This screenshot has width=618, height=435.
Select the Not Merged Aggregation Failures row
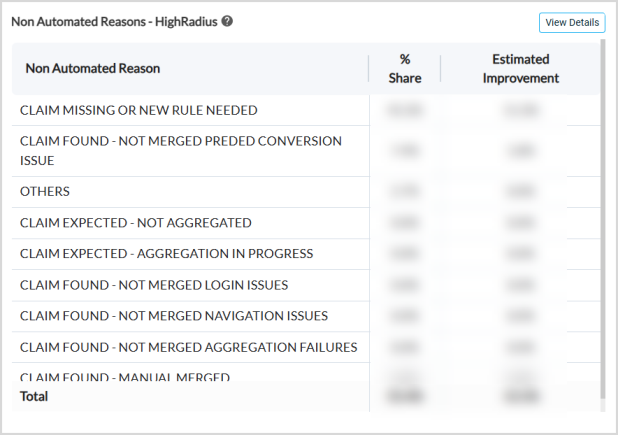(189, 347)
